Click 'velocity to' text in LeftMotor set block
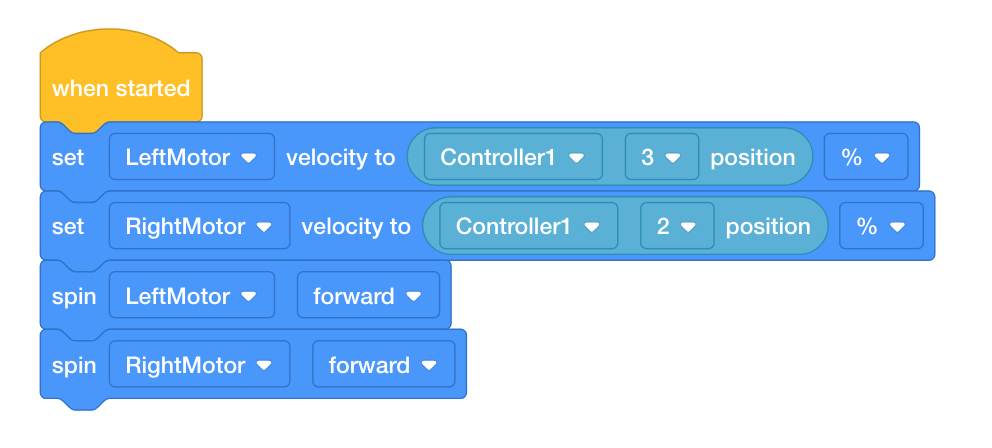This screenshot has height=448, width=992. pyautogui.click(x=340, y=157)
